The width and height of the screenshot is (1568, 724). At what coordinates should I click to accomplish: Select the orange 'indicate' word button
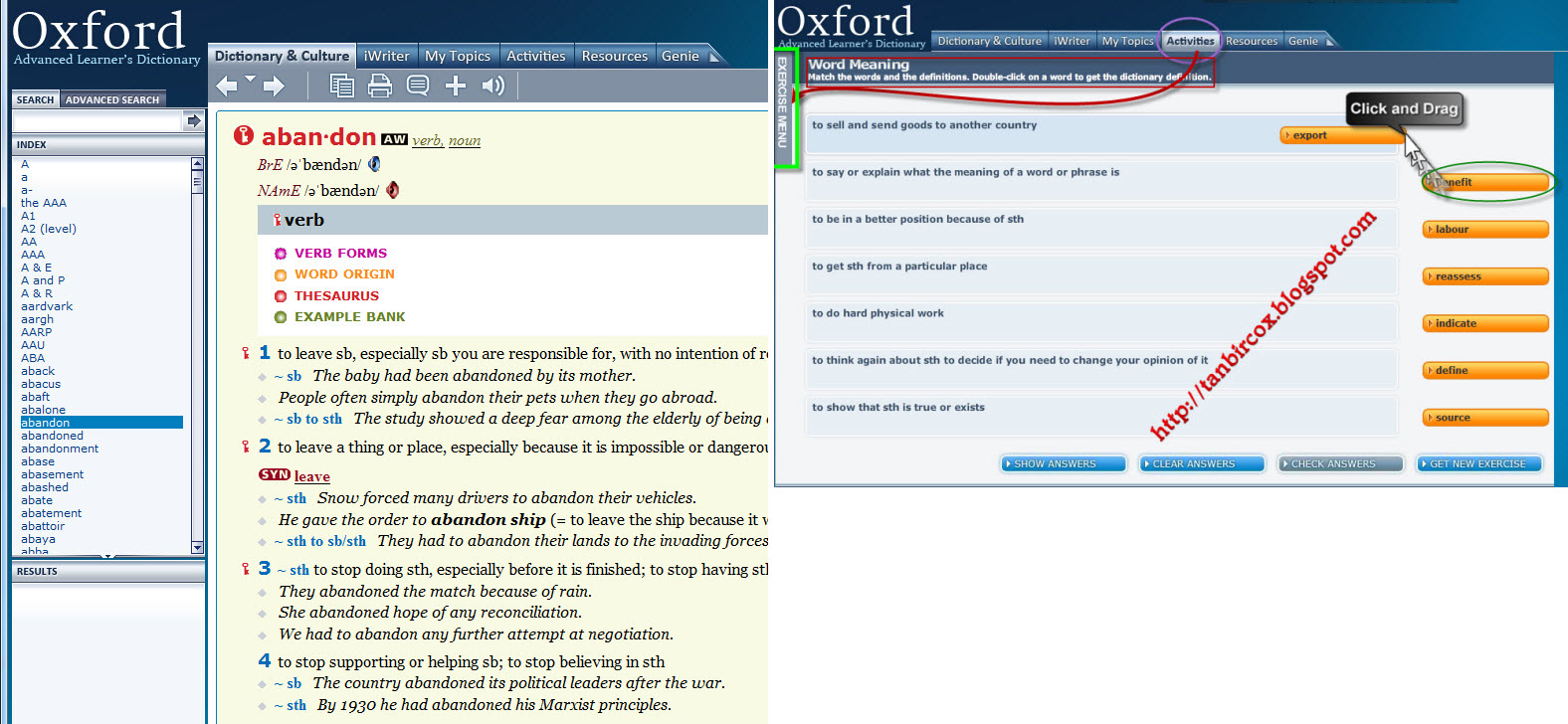point(1485,323)
